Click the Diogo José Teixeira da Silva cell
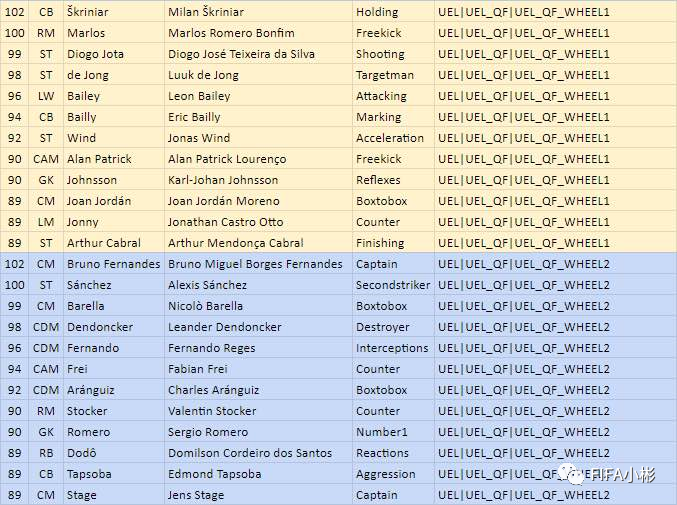 (x=258, y=54)
